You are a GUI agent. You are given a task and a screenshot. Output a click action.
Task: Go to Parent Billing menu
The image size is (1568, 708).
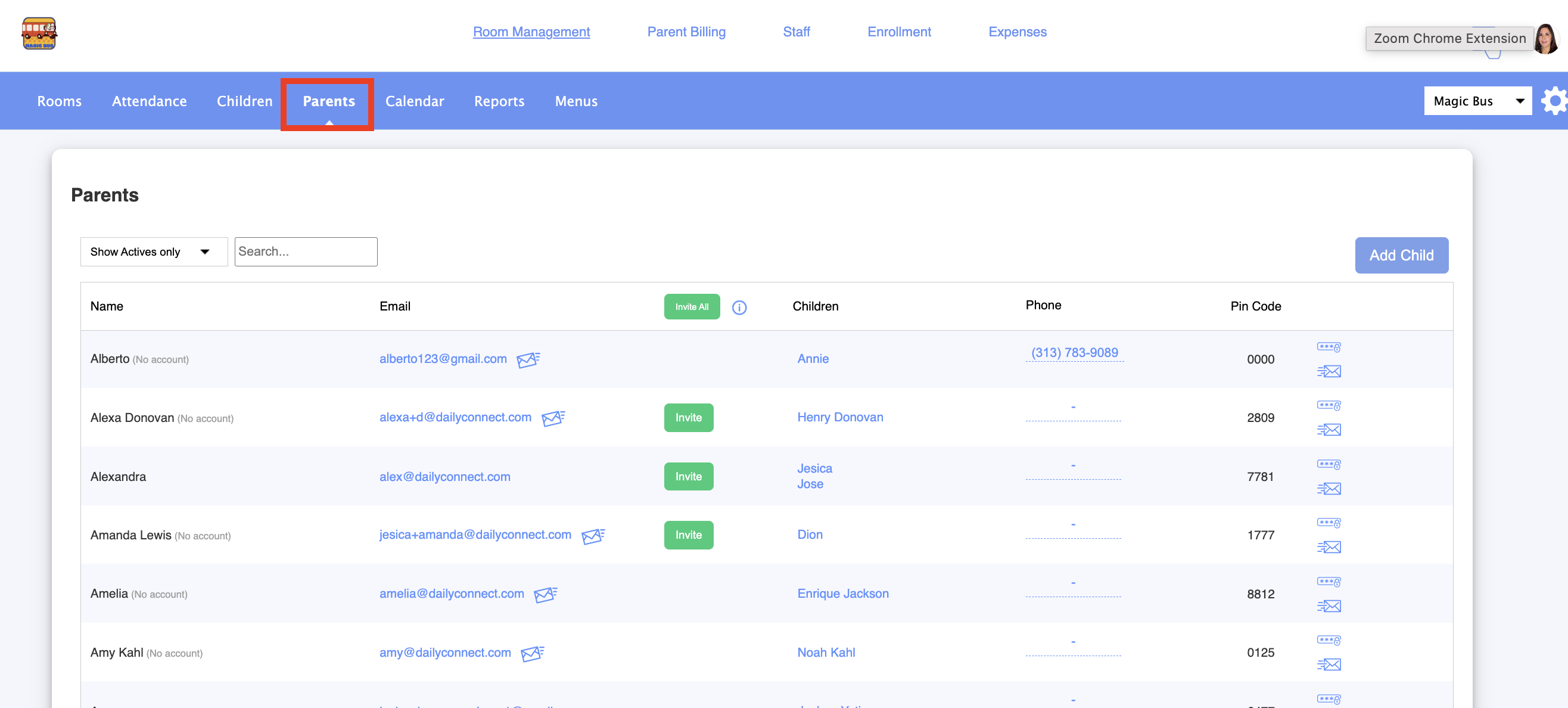[x=686, y=32]
